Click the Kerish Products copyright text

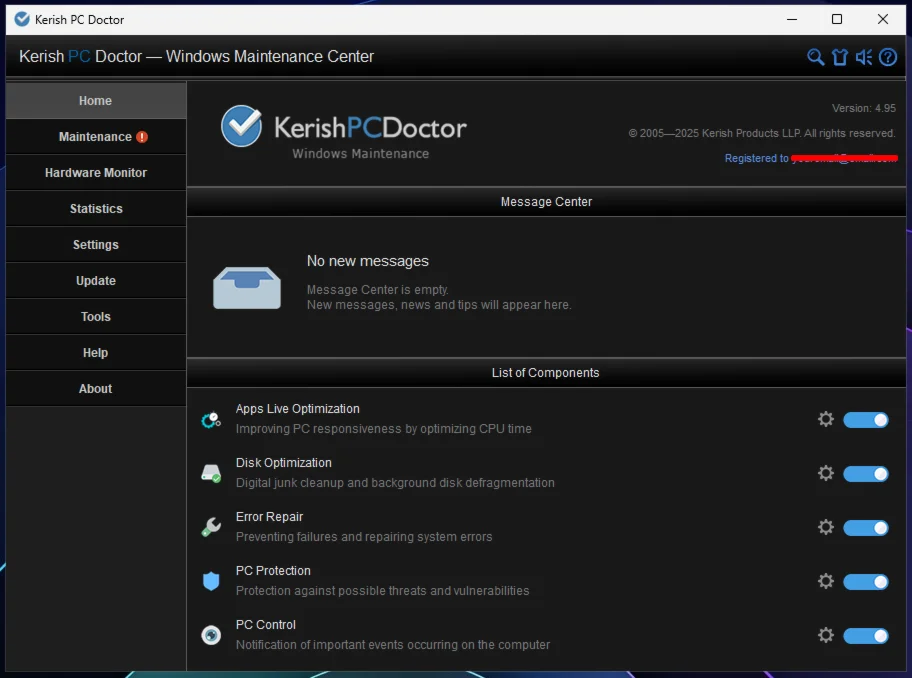tap(761, 133)
